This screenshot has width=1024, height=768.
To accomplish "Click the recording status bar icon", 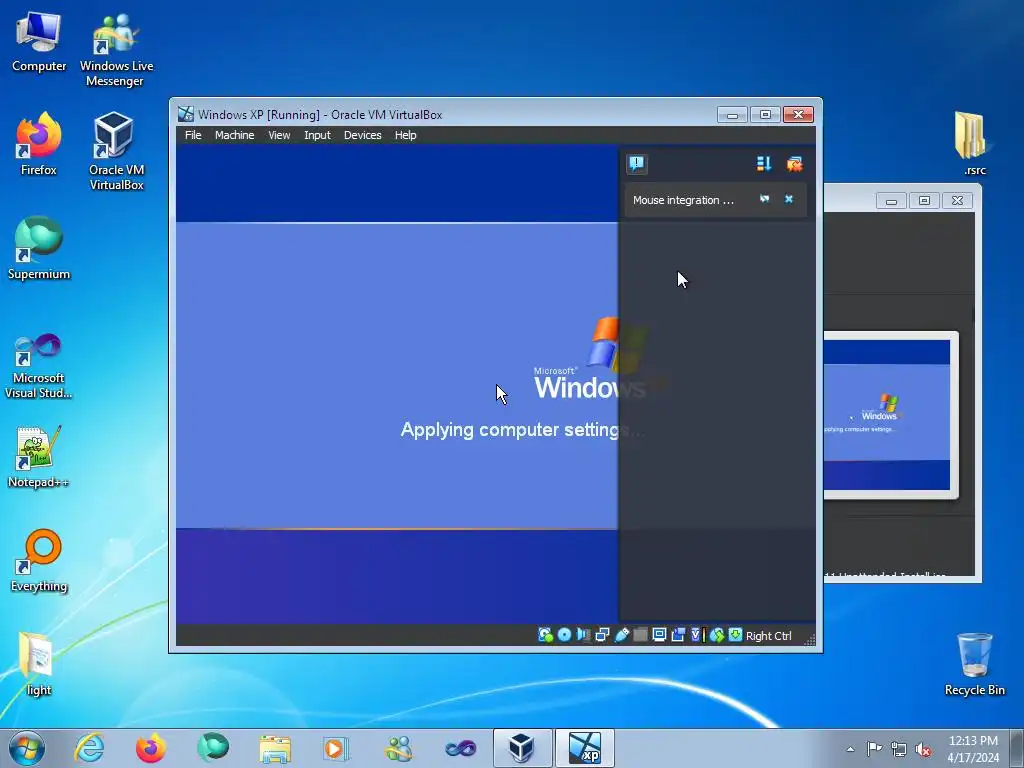I will pos(679,635).
